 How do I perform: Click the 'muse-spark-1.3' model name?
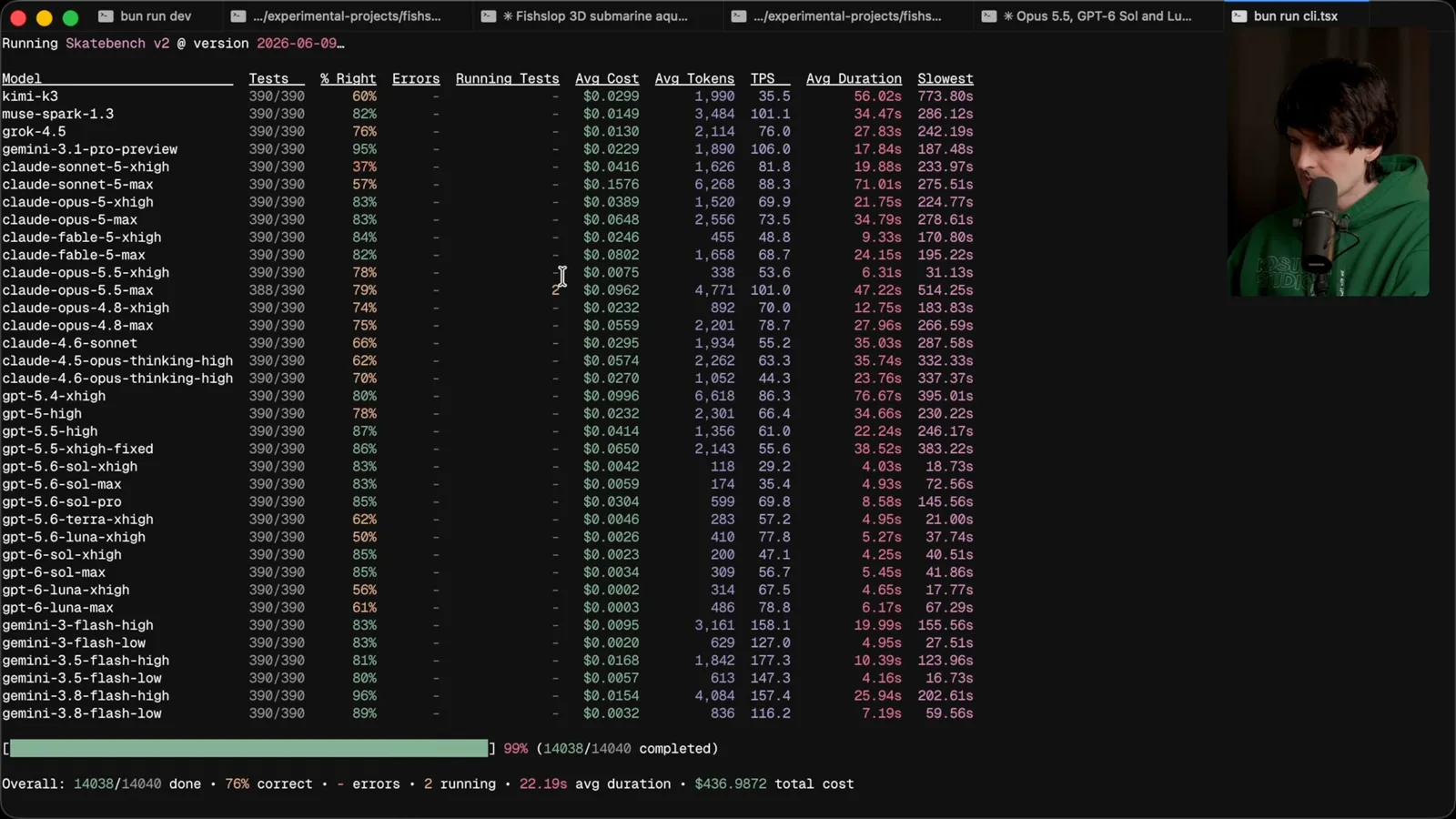[x=57, y=114]
